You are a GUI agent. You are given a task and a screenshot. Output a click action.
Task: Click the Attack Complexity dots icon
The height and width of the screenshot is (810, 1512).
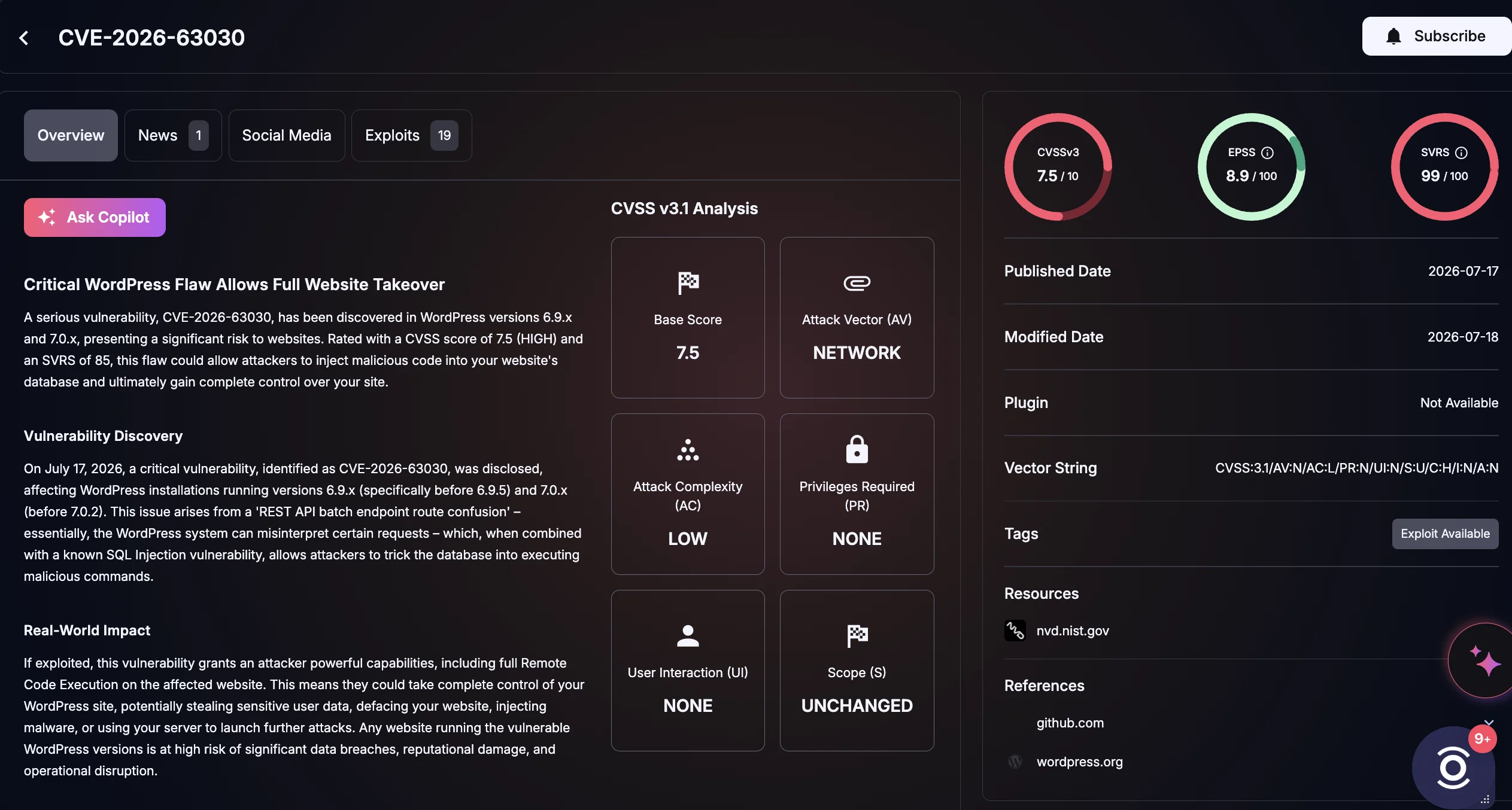[x=688, y=450]
